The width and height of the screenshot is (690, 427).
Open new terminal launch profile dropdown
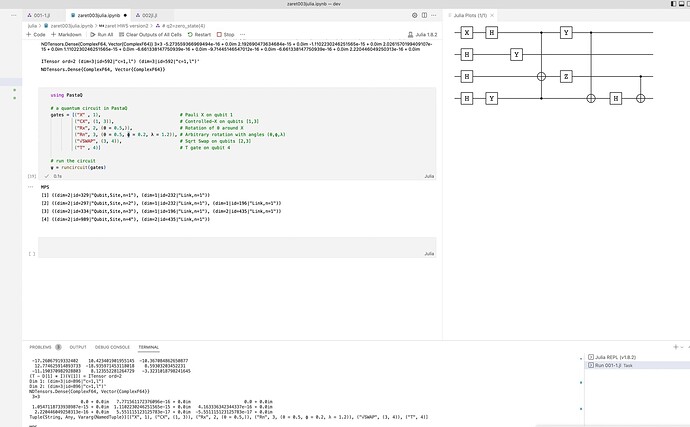click(x=682, y=347)
